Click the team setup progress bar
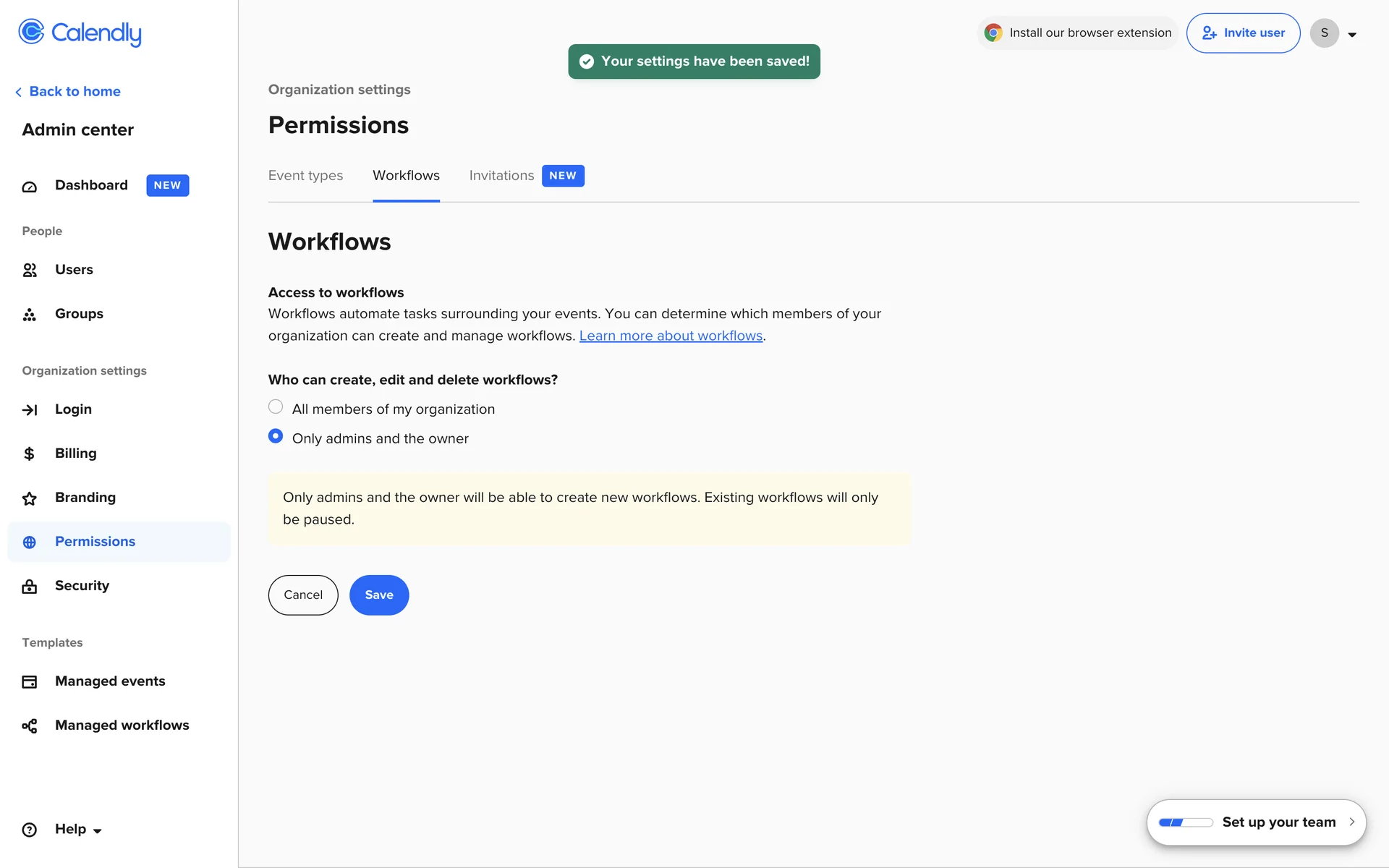Screen dimensions: 1389x868 1185,822
